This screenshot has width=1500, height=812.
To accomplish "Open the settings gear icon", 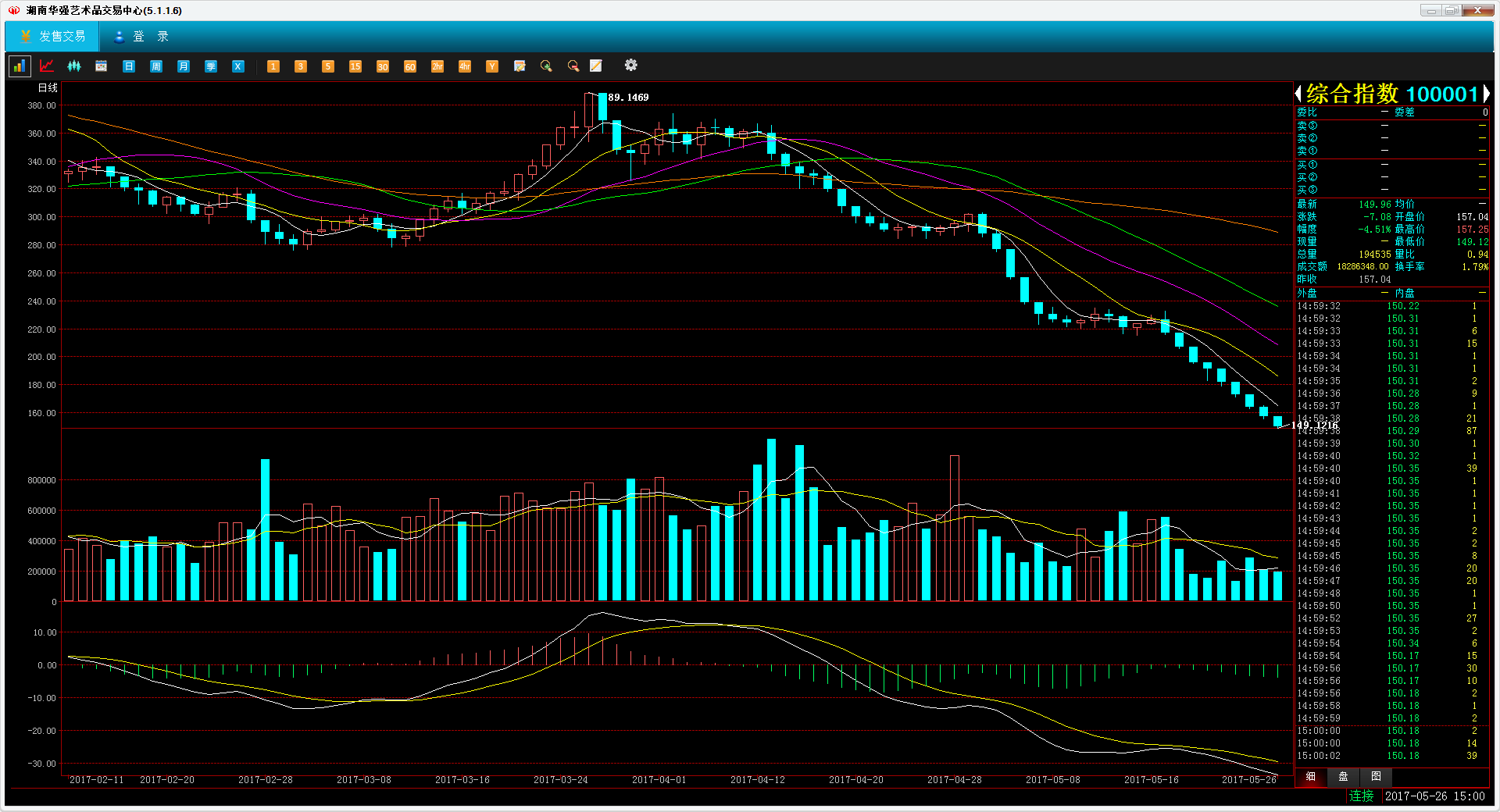I will coord(631,66).
